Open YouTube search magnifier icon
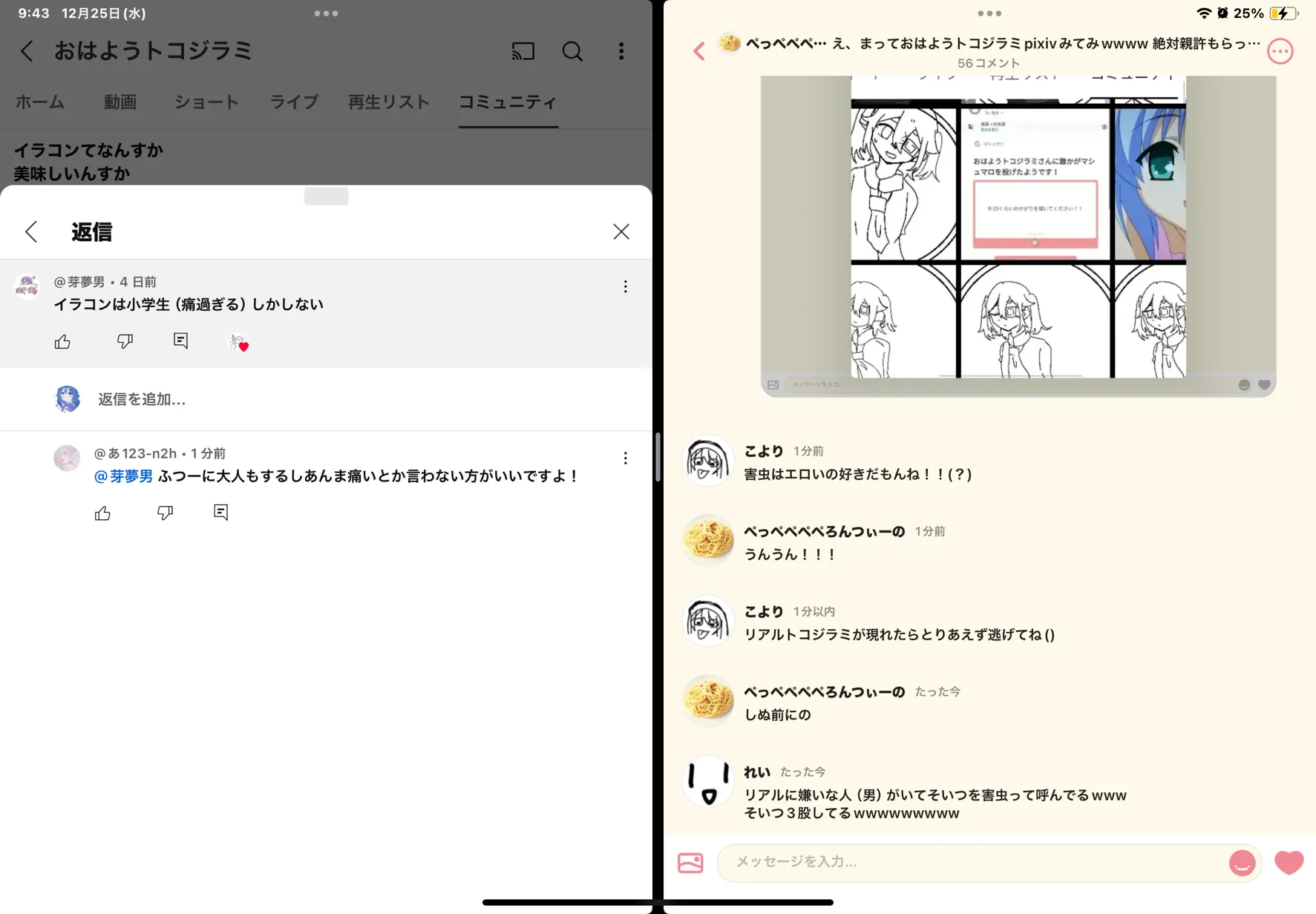Image resolution: width=1316 pixels, height=914 pixels. [x=572, y=50]
